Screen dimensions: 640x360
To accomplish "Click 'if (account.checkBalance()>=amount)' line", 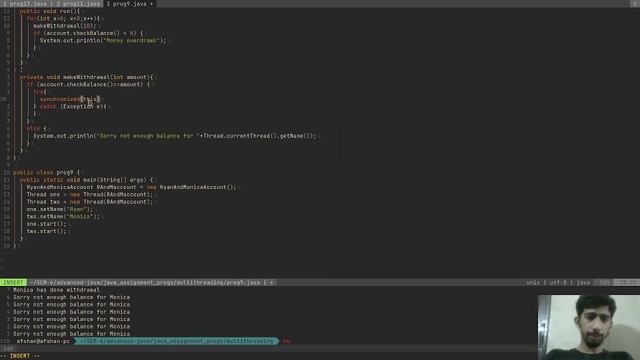I will click(x=88, y=84).
